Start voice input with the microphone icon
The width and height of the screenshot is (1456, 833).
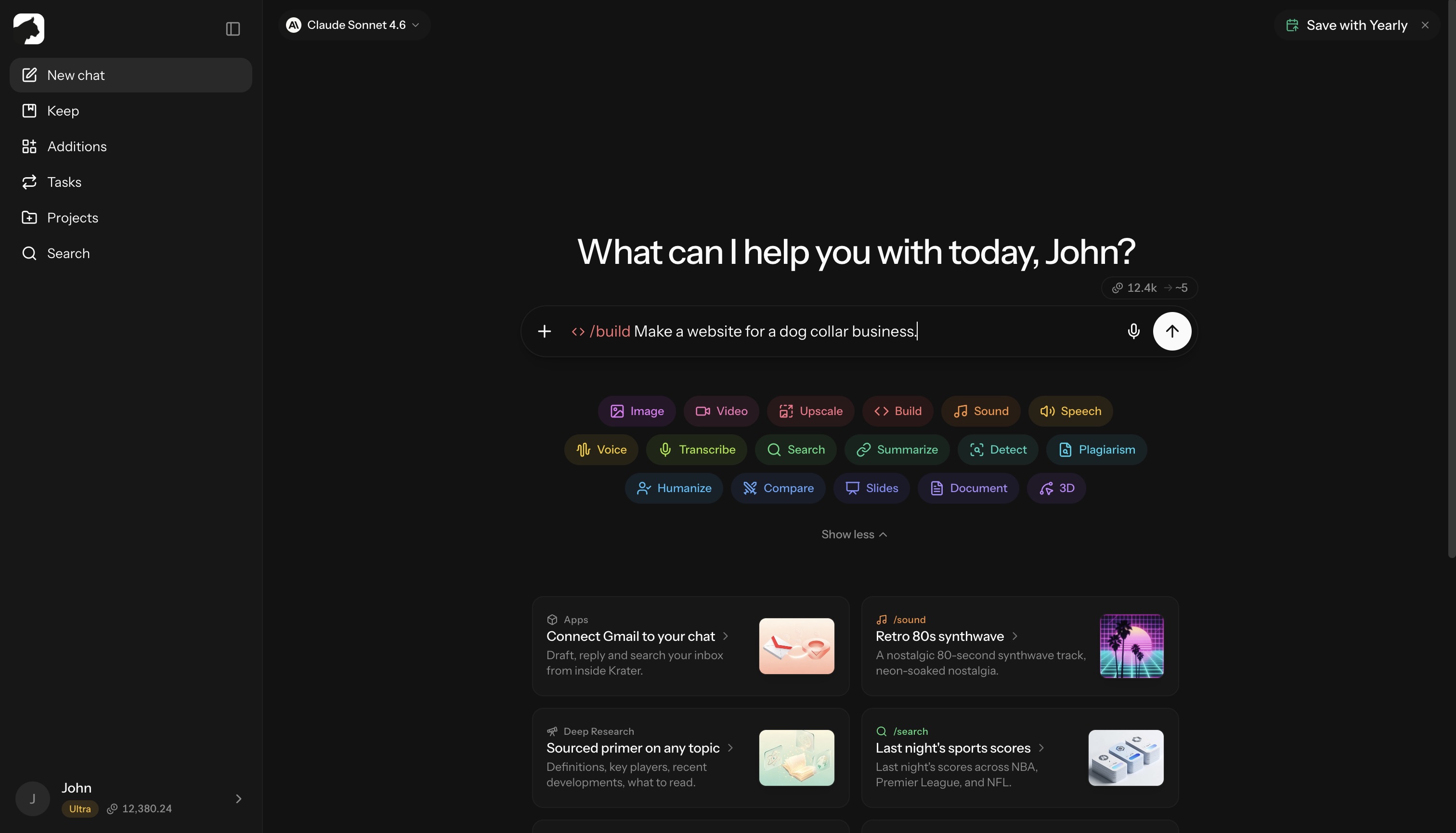1133,331
